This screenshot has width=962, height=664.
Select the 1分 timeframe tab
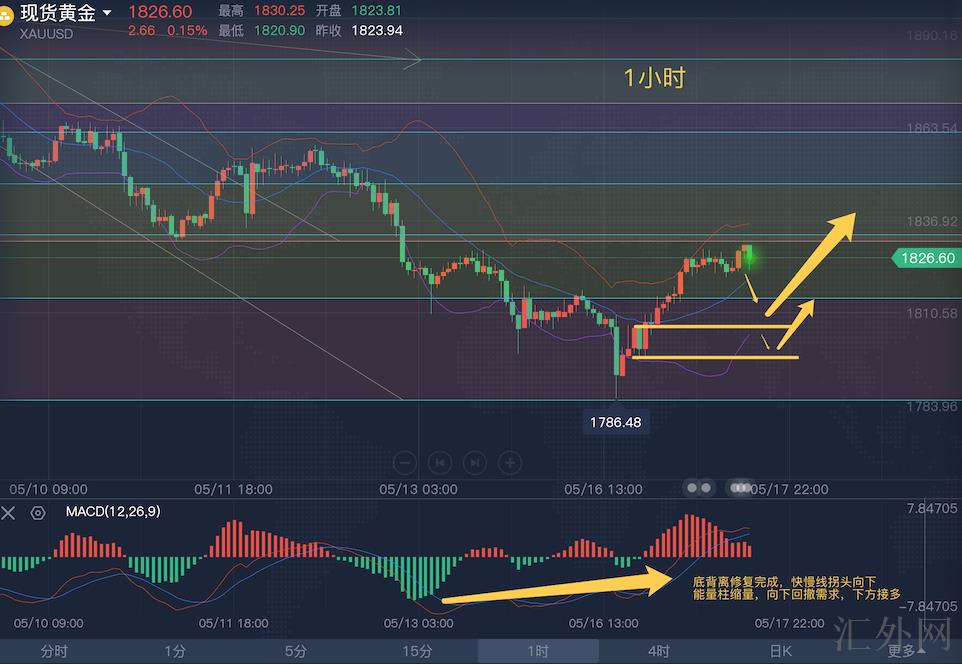174,651
